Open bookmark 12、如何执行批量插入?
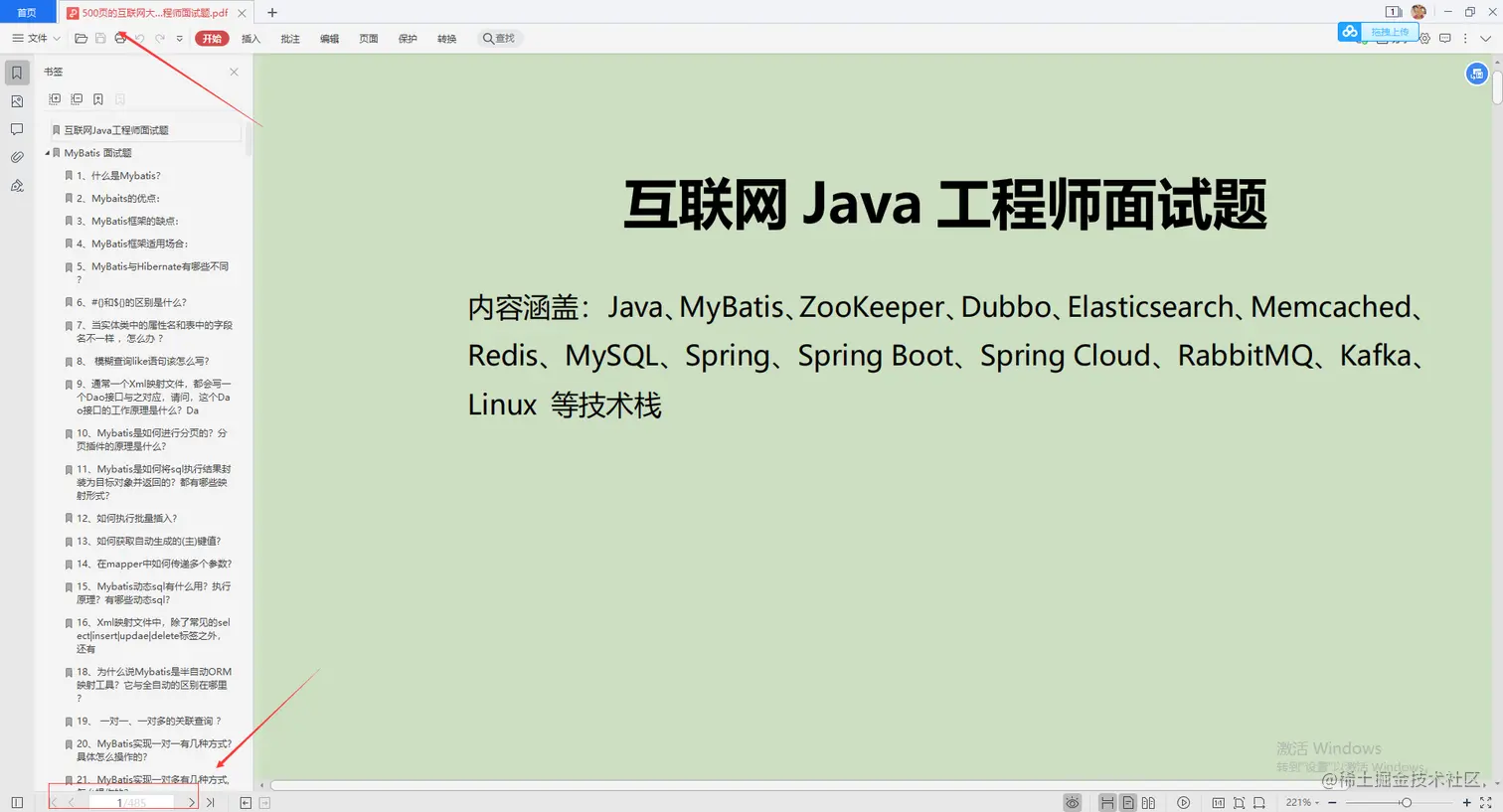The height and width of the screenshot is (812, 1503). [127, 518]
